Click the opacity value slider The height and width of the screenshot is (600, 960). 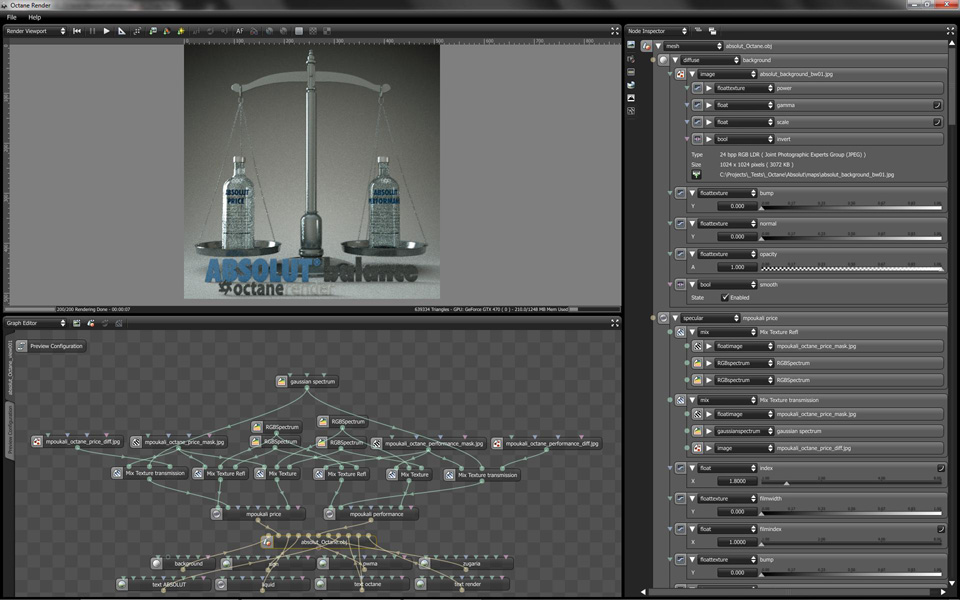(x=851, y=268)
